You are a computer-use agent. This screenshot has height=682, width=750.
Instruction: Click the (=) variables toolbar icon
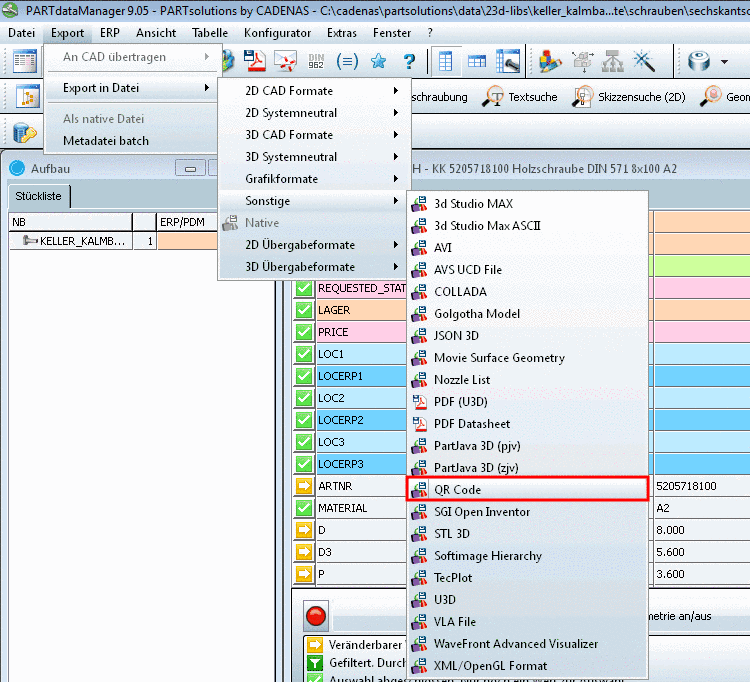347,61
